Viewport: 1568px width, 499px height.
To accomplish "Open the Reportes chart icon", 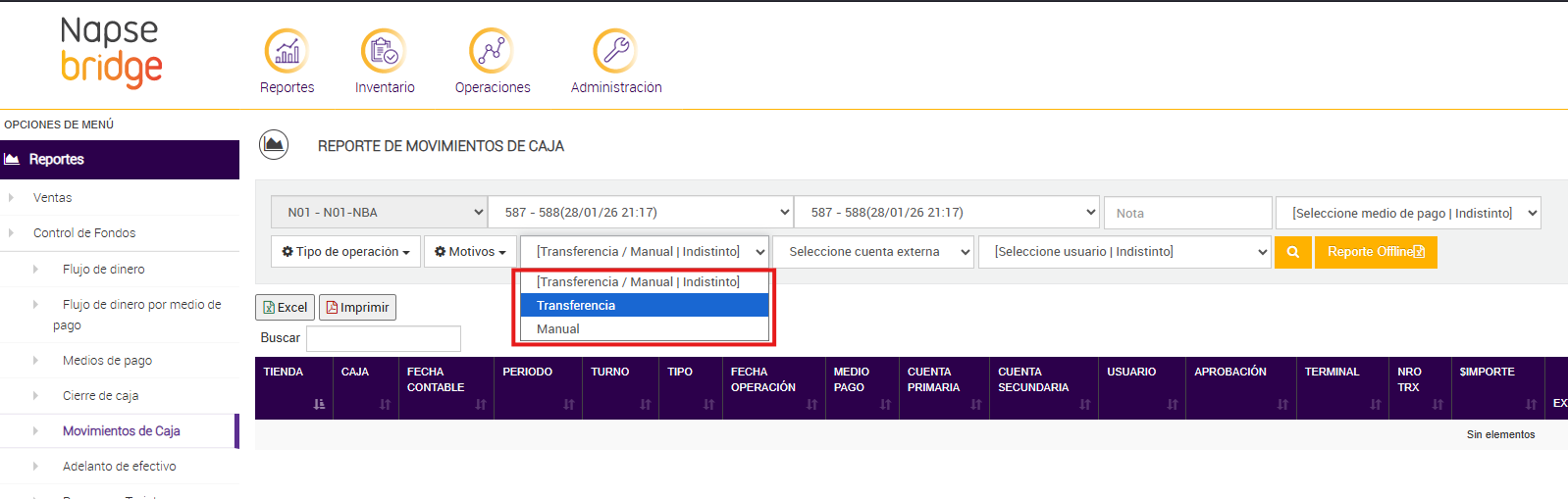I will [x=287, y=51].
